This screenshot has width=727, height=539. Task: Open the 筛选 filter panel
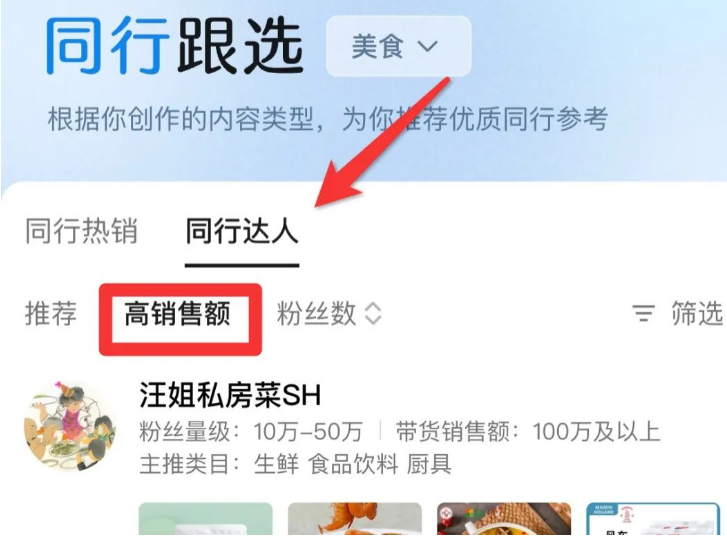click(x=677, y=313)
